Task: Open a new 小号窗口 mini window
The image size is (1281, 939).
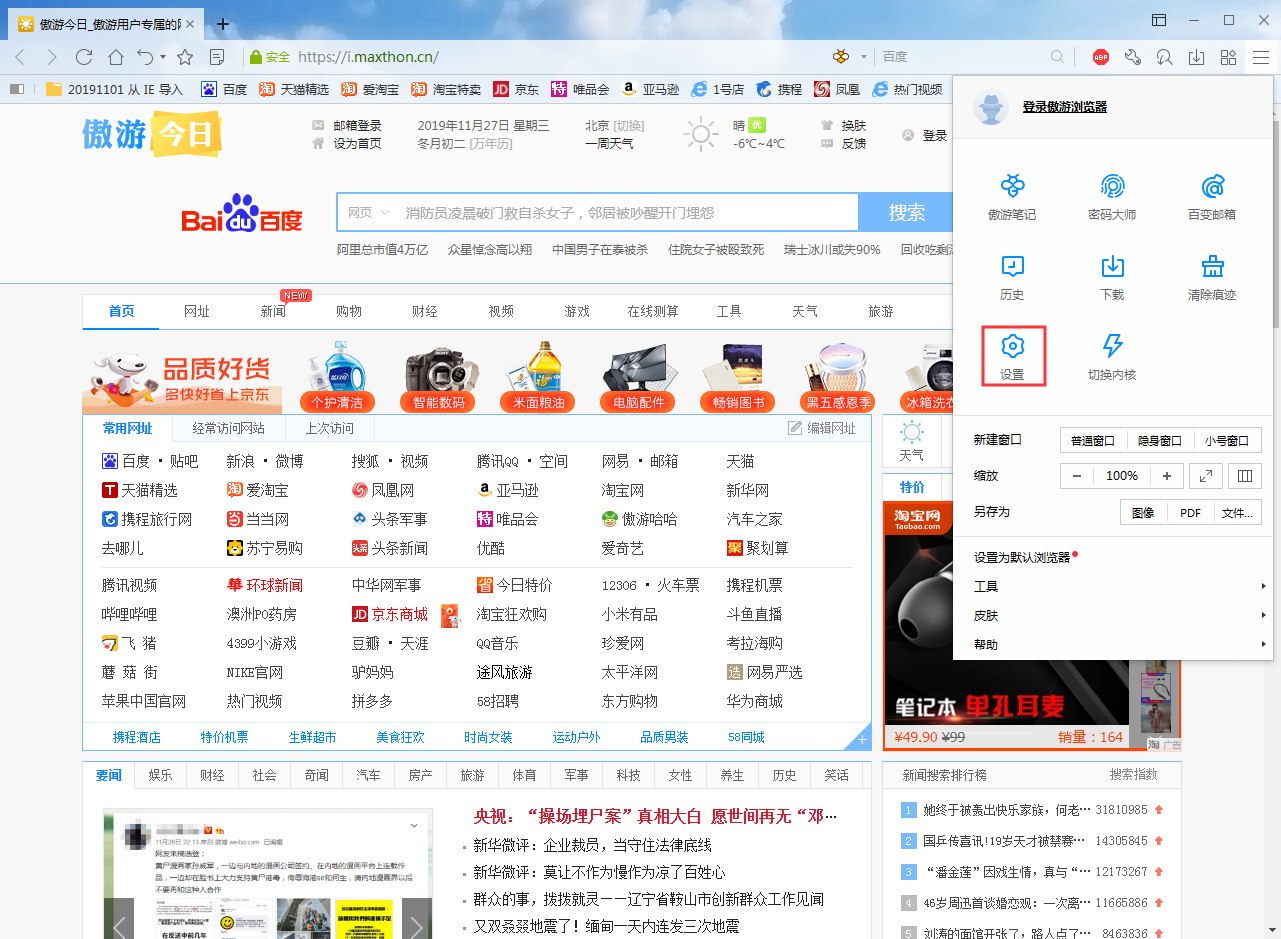Action: click(x=1228, y=439)
